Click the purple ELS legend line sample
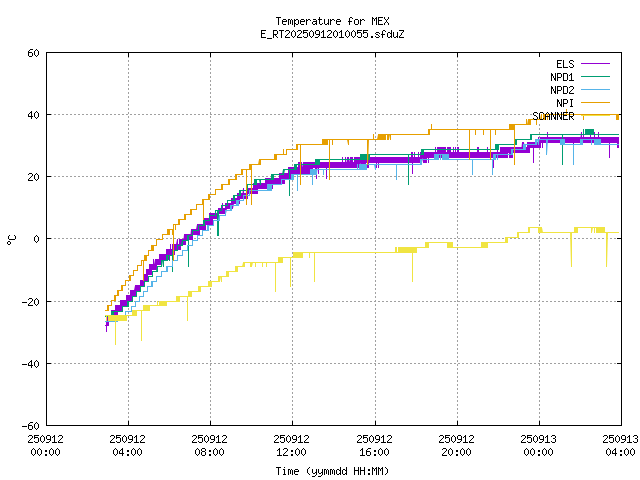 (x=594, y=63)
